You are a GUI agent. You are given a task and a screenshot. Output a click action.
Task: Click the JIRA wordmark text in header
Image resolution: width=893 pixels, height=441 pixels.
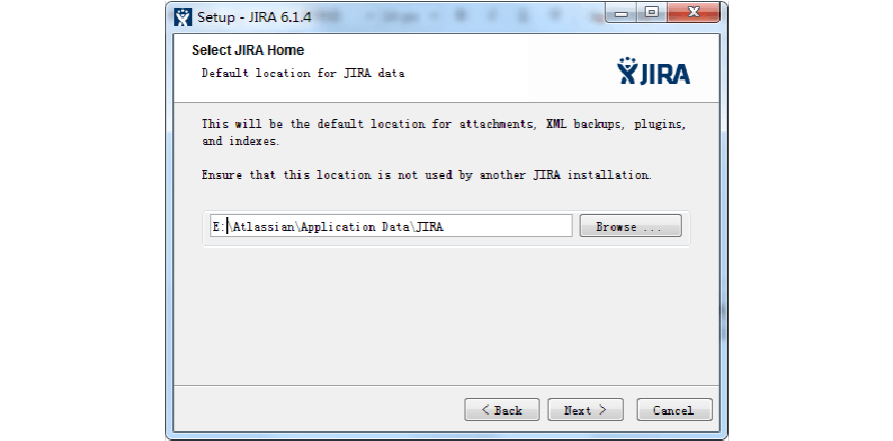[664, 73]
